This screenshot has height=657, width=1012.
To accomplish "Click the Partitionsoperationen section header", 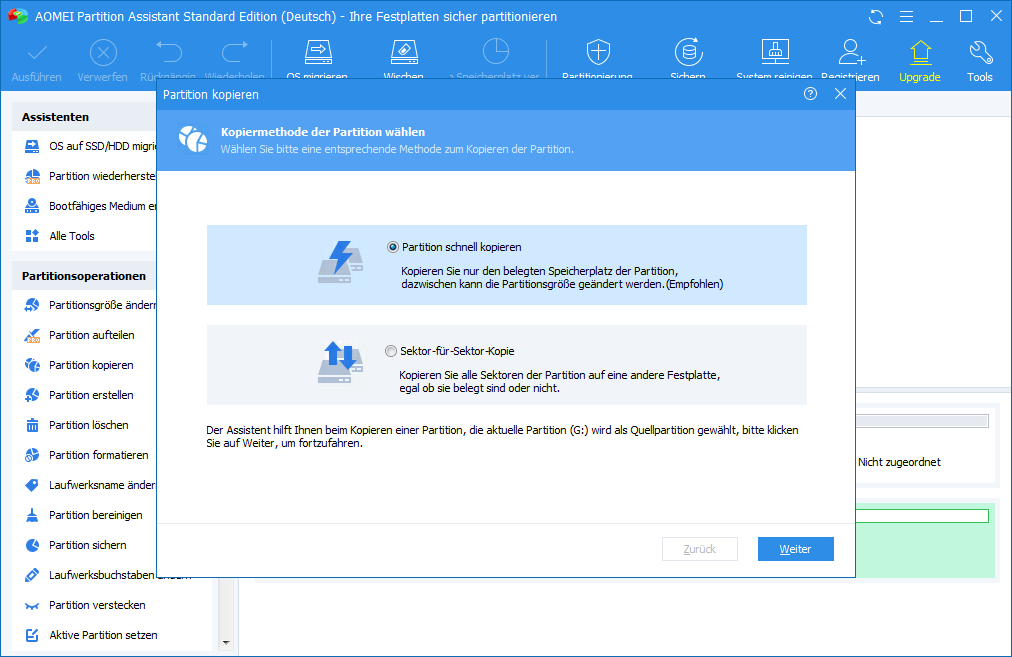I will coord(84,276).
